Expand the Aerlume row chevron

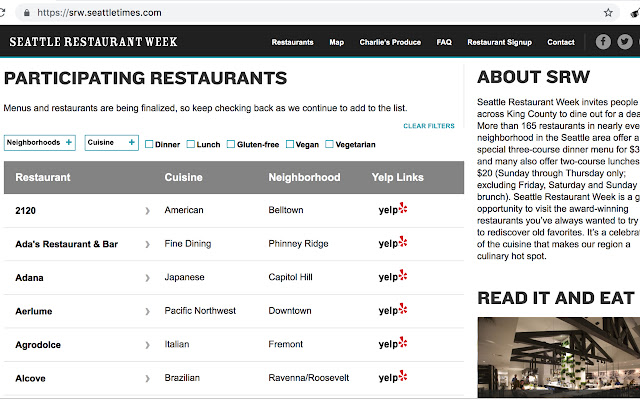tap(147, 311)
